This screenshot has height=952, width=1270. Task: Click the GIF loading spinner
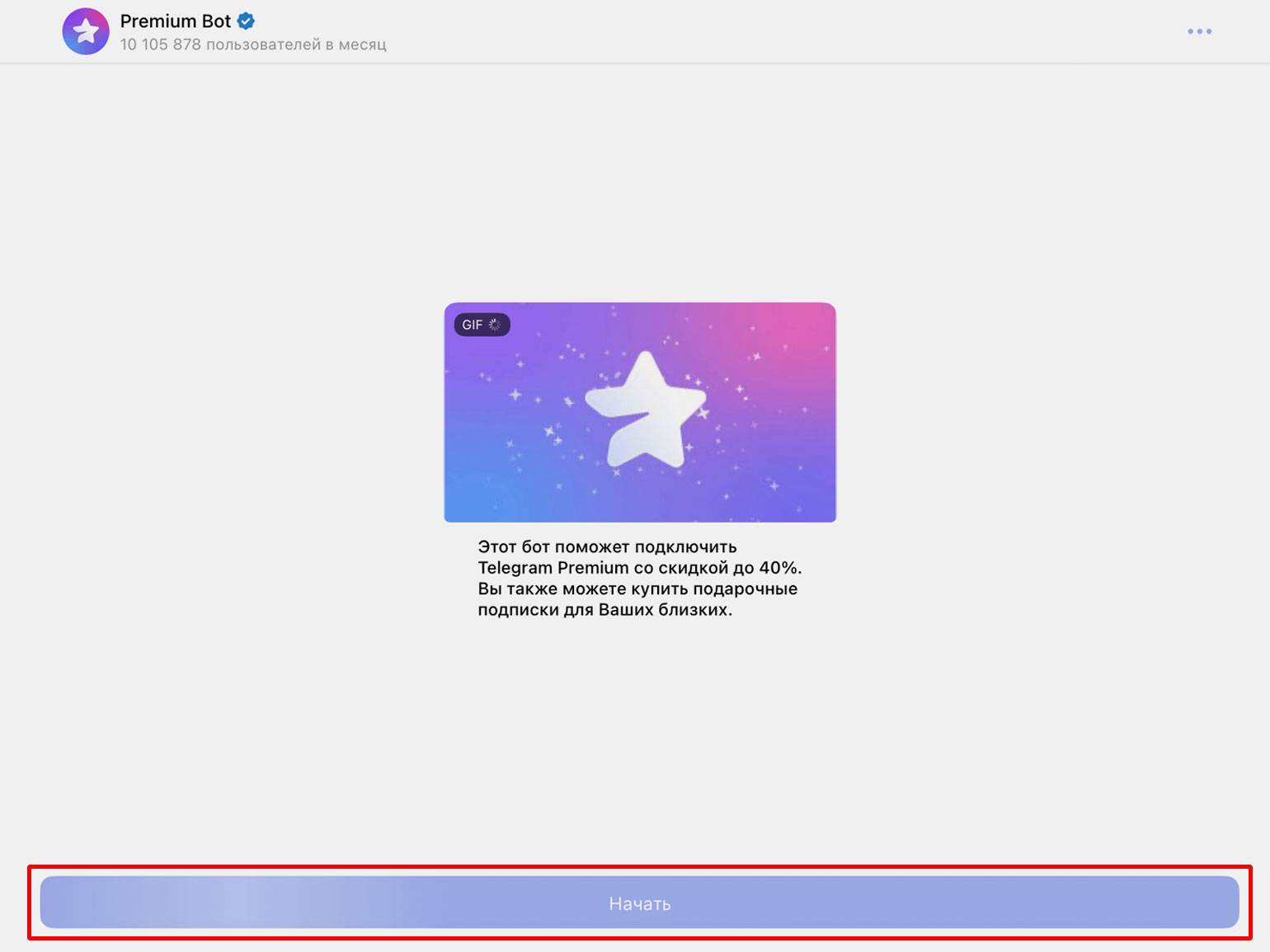[x=495, y=325]
